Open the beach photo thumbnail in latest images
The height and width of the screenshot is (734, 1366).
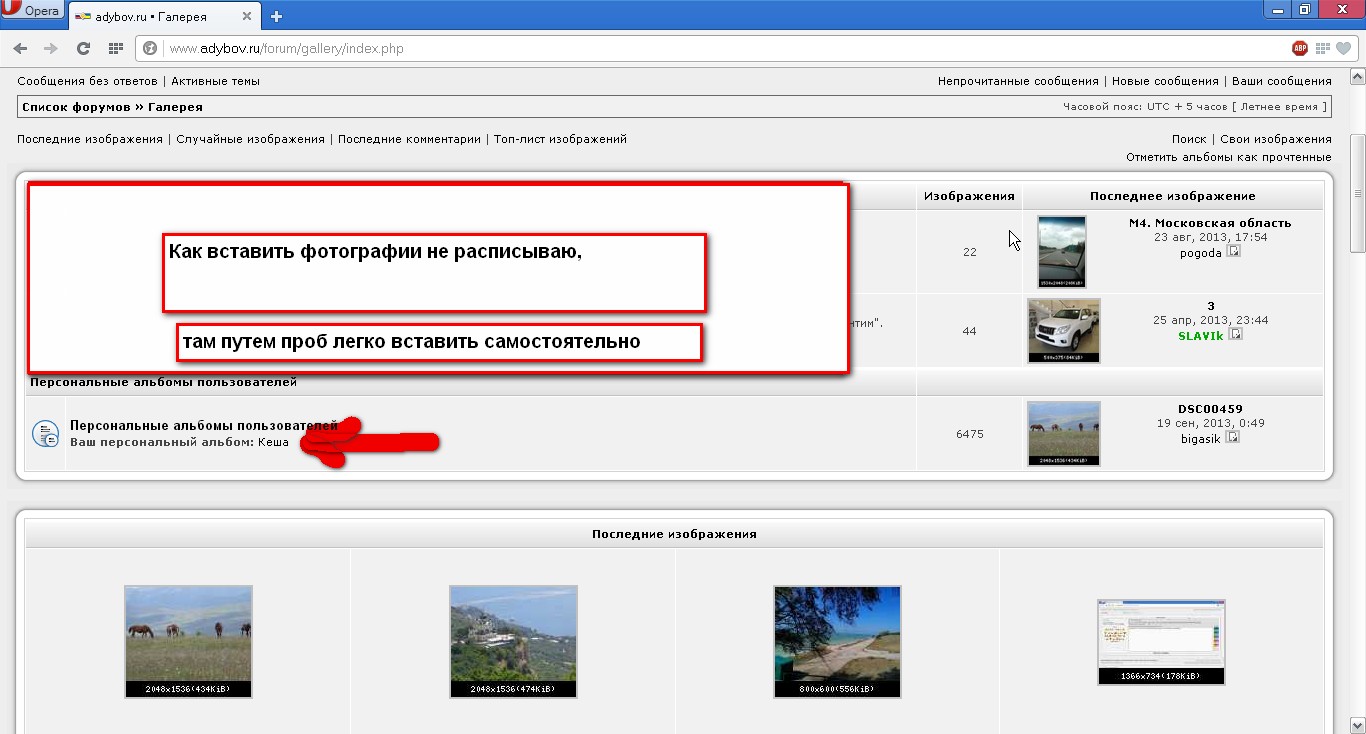(837, 641)
